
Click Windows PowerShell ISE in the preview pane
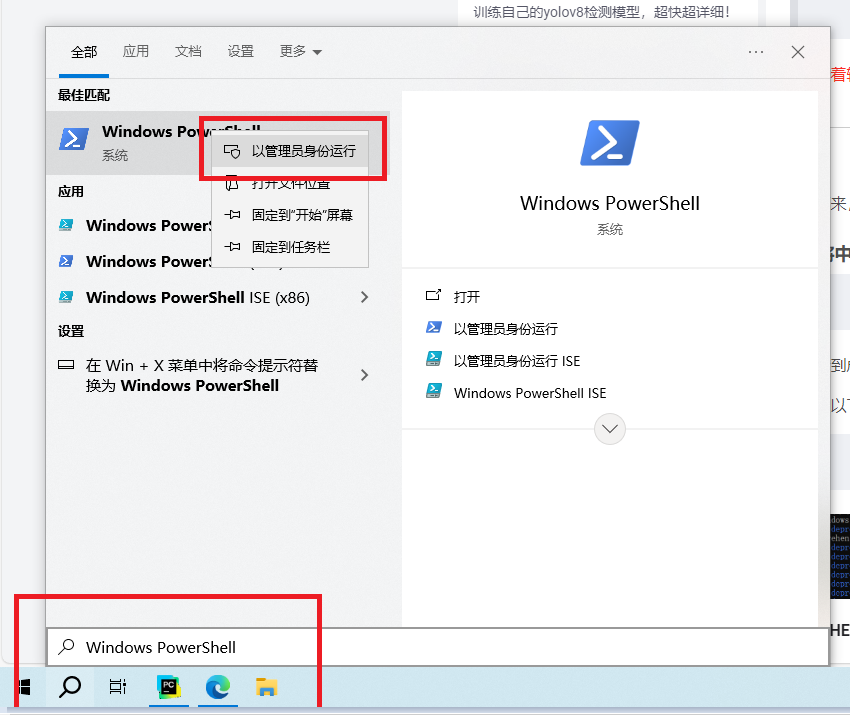530,393
